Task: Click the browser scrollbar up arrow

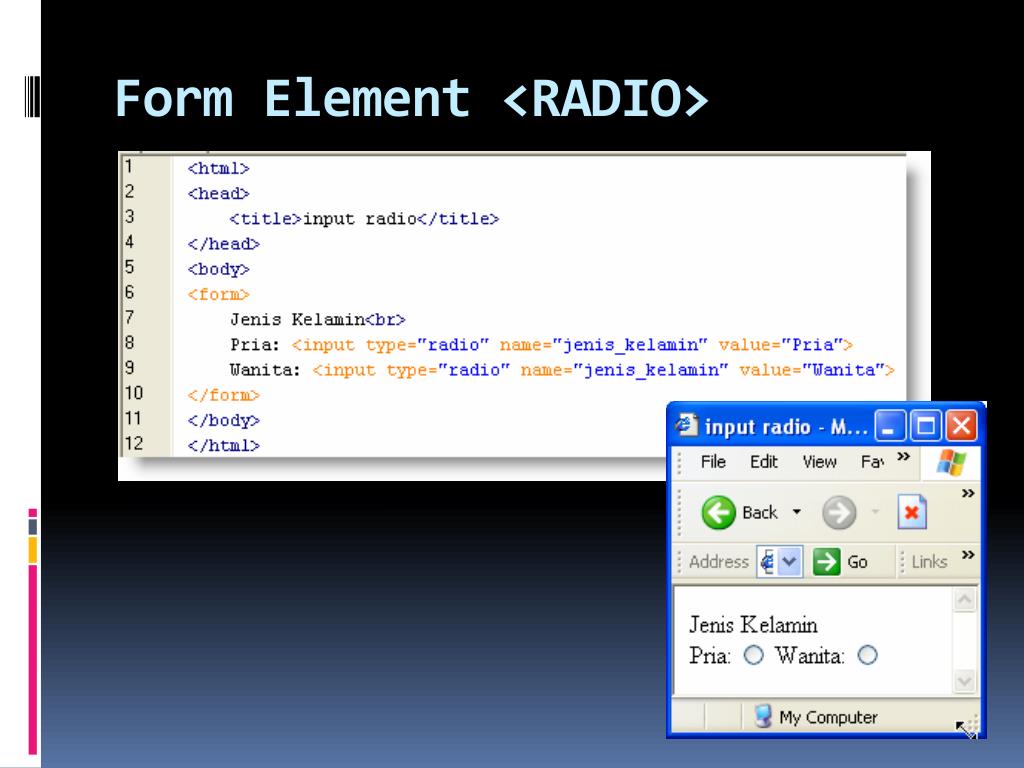Action: coord(965,600)
